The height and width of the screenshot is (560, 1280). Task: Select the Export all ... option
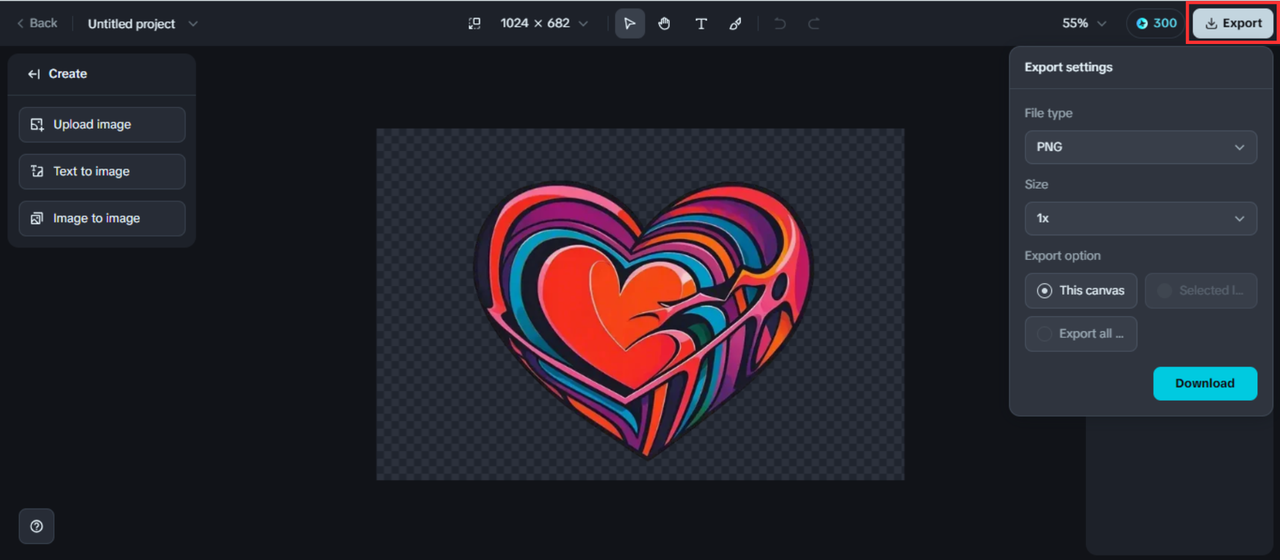pyautogui.click(x=1081, y=334)
